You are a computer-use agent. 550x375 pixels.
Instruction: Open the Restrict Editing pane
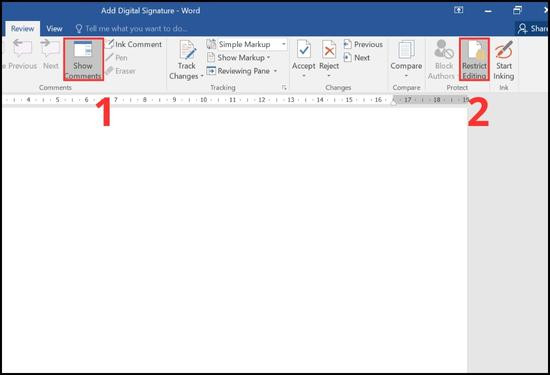point(474,59)
